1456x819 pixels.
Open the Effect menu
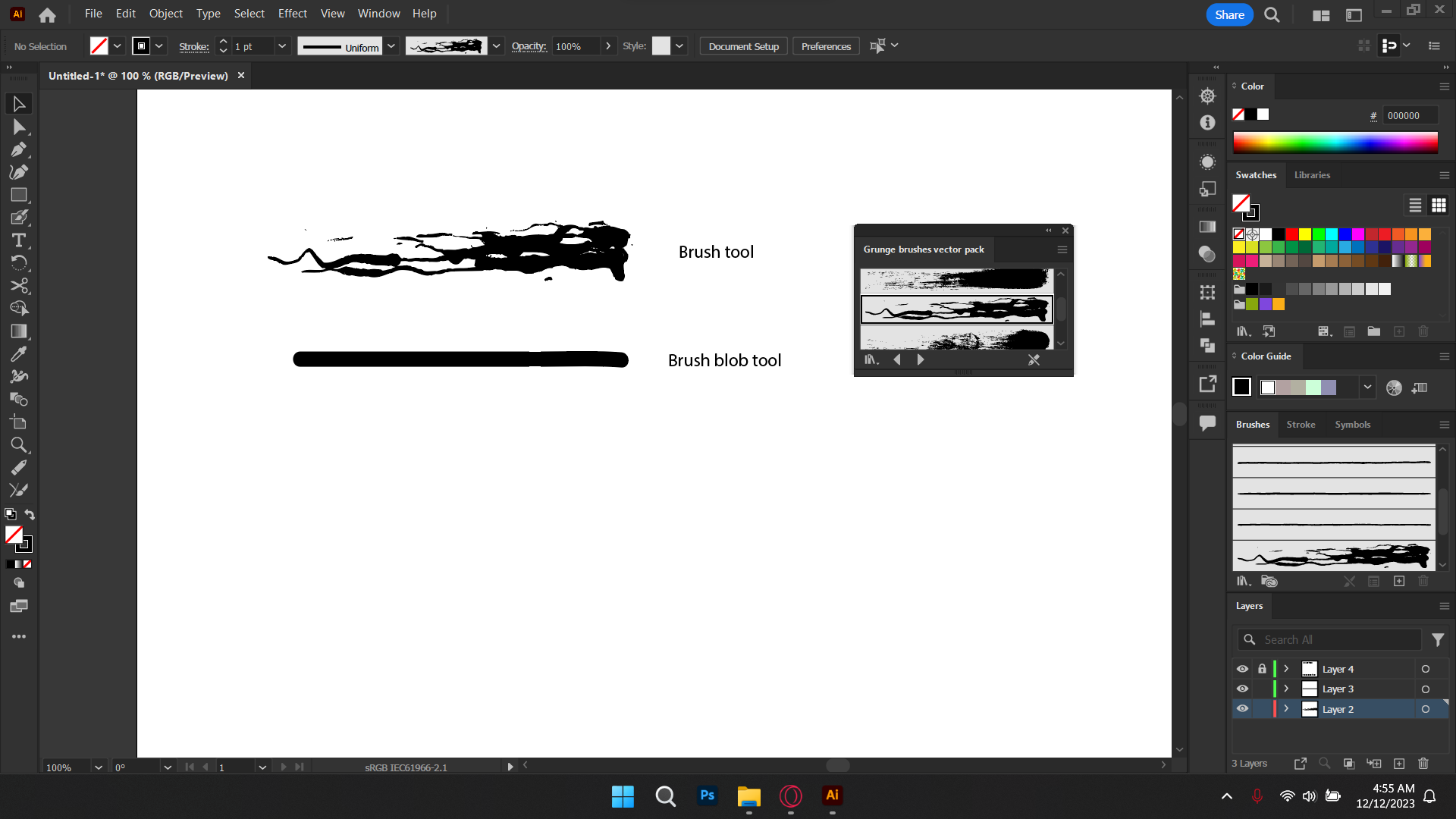(292, 14)
